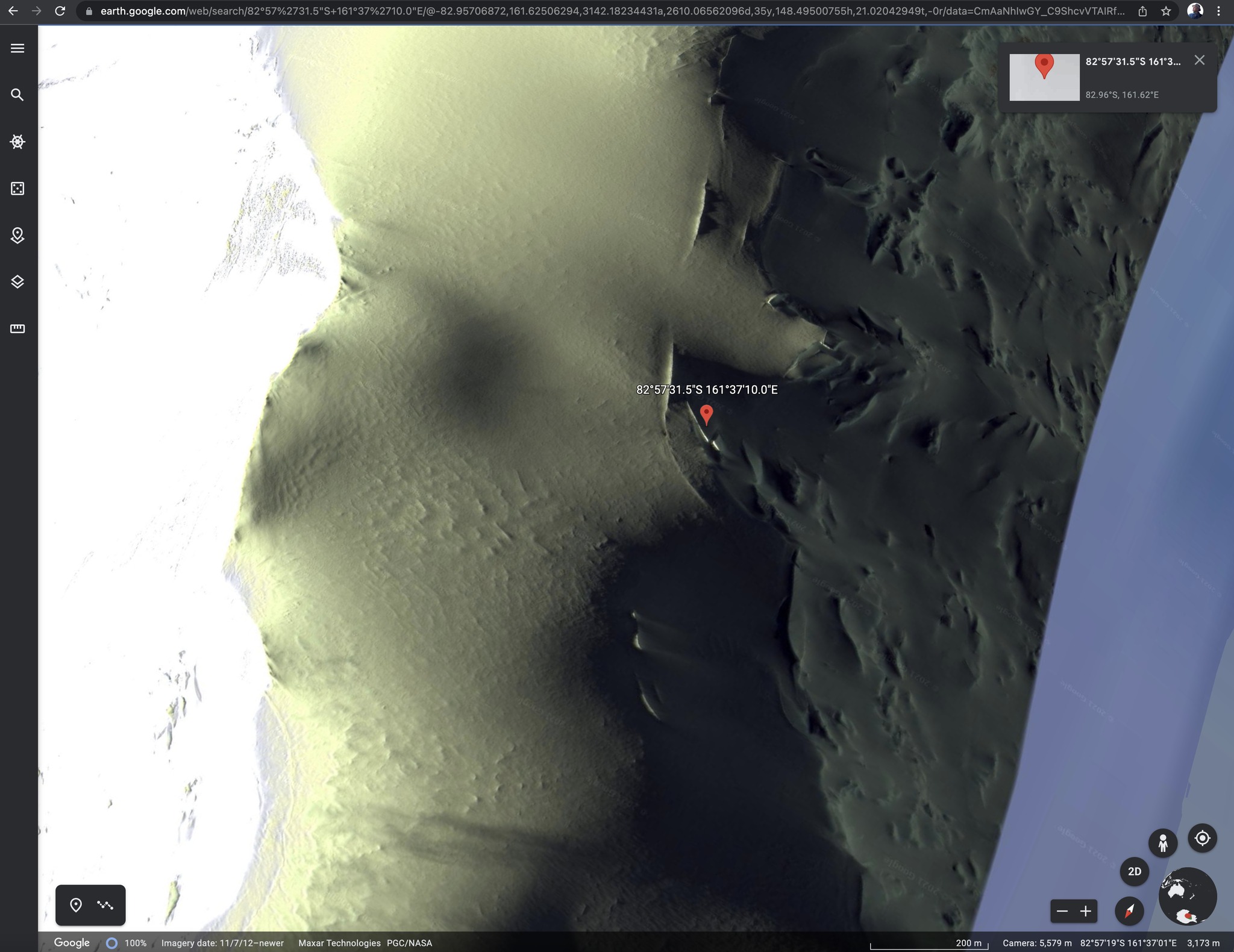Click the mini globe overview
This screenshot has height=952, width=1234.
[1187, 896]
